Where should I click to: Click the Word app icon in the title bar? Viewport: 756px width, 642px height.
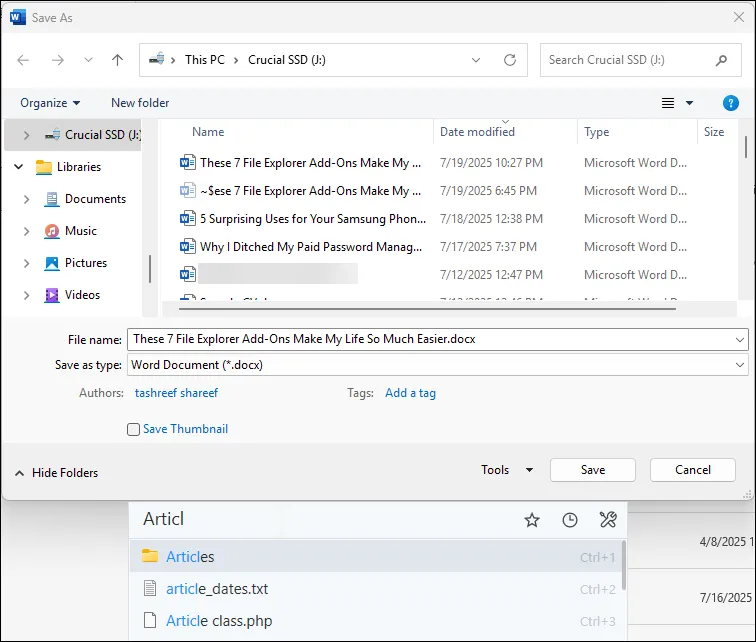tap(17, 17)
